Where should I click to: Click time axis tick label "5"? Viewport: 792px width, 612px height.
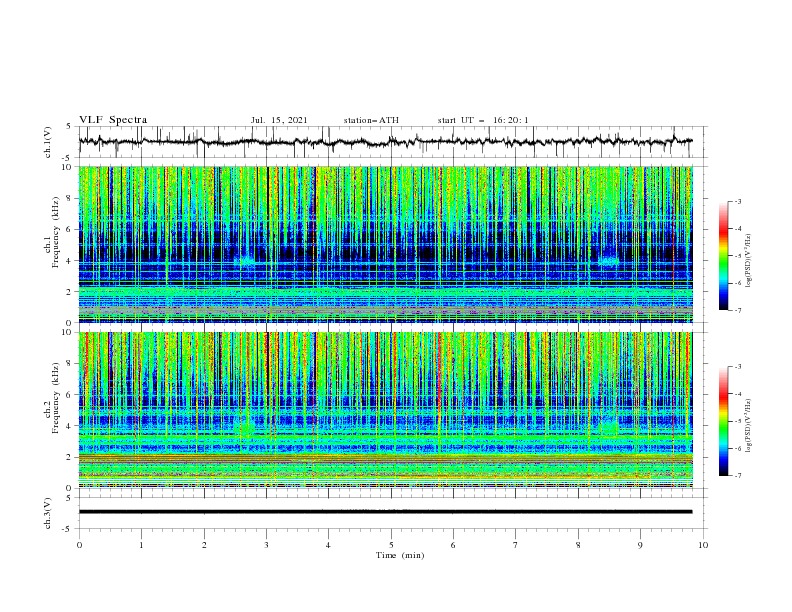coord(391,545)
